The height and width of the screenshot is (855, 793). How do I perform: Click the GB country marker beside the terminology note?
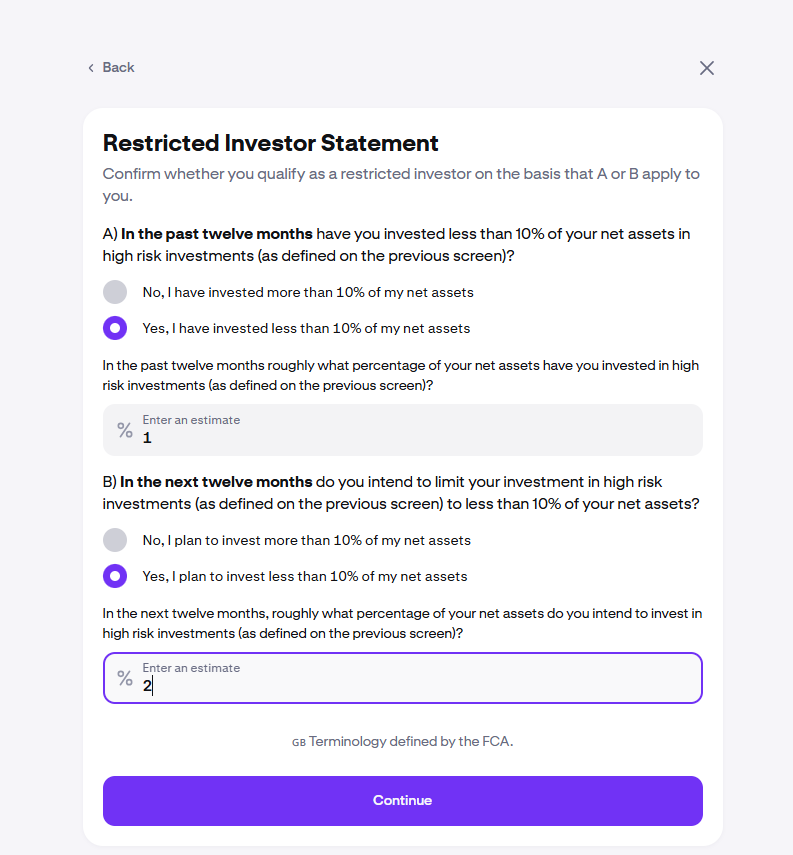click(x=299, y=743)
